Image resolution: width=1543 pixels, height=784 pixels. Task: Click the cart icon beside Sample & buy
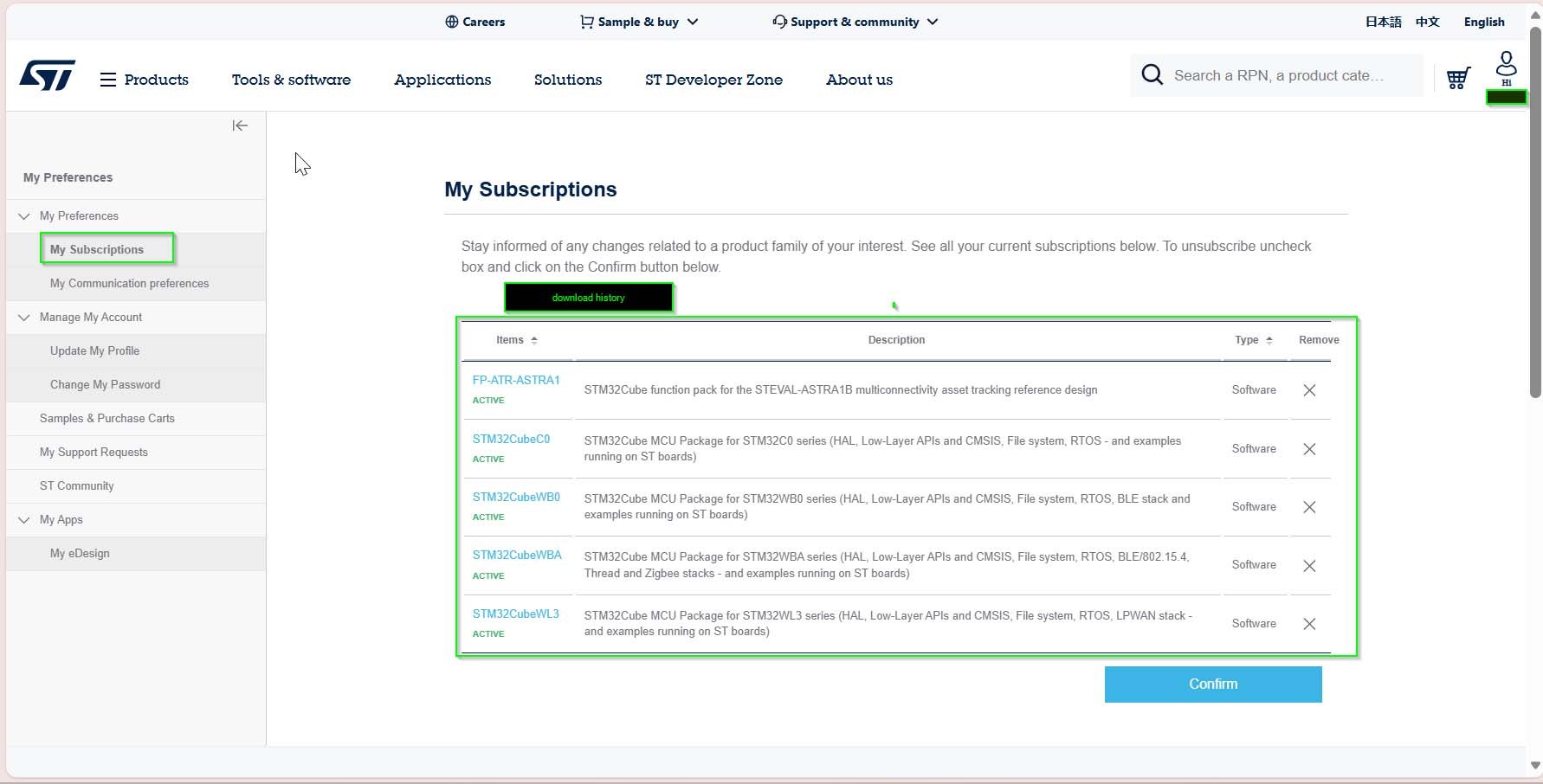[586, 22]
